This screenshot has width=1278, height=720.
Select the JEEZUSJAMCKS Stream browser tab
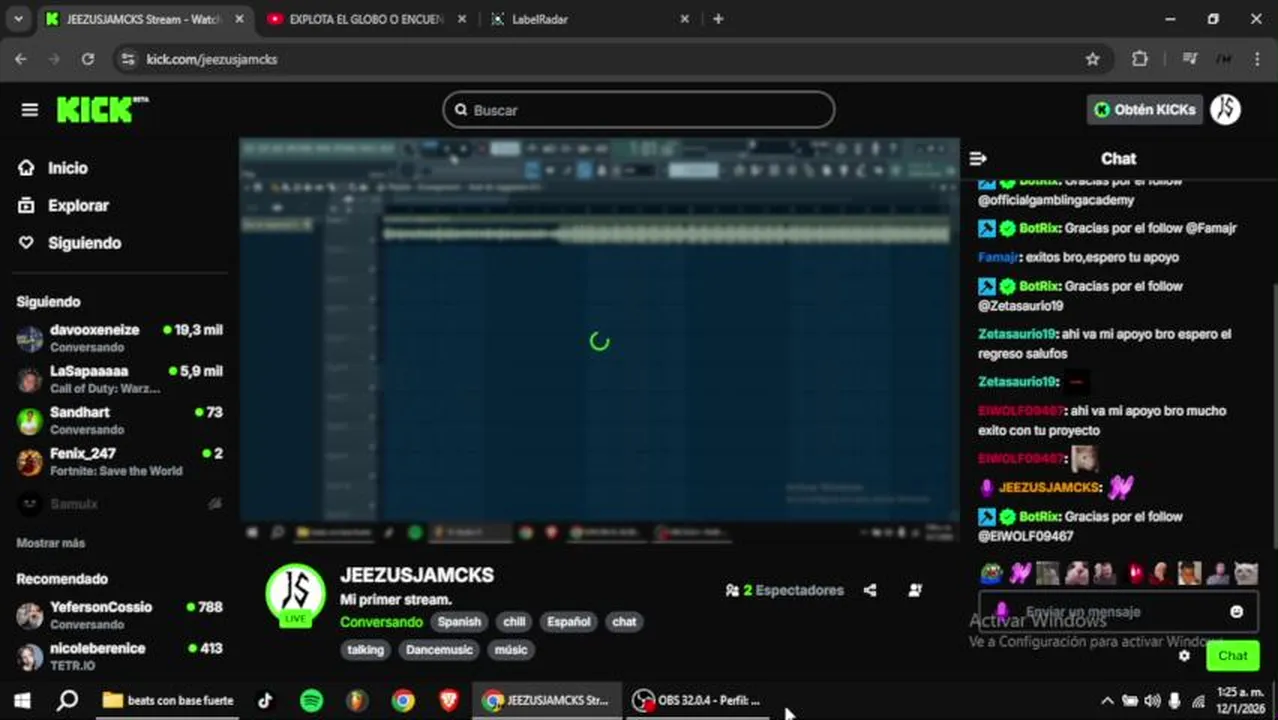click(144, 19)
